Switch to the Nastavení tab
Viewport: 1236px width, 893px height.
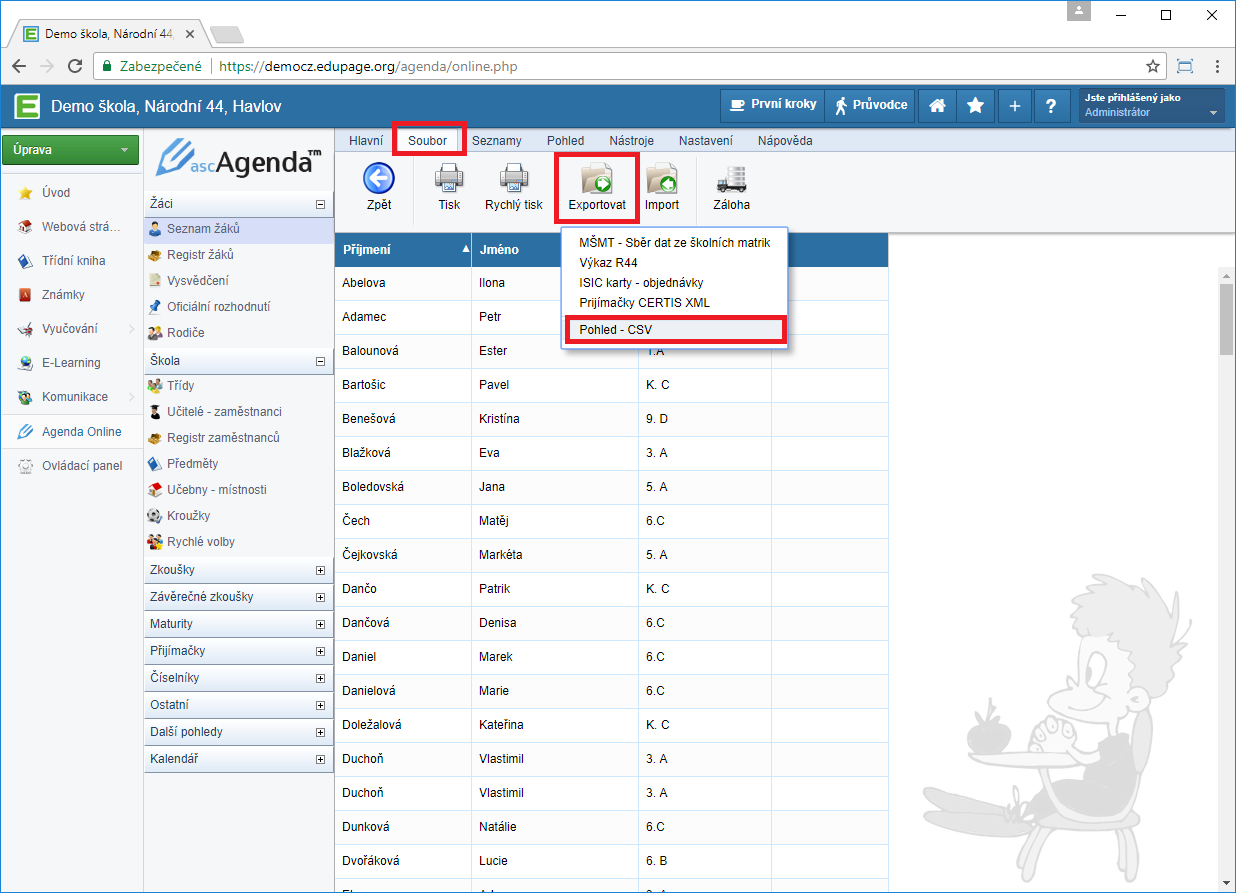706,141
